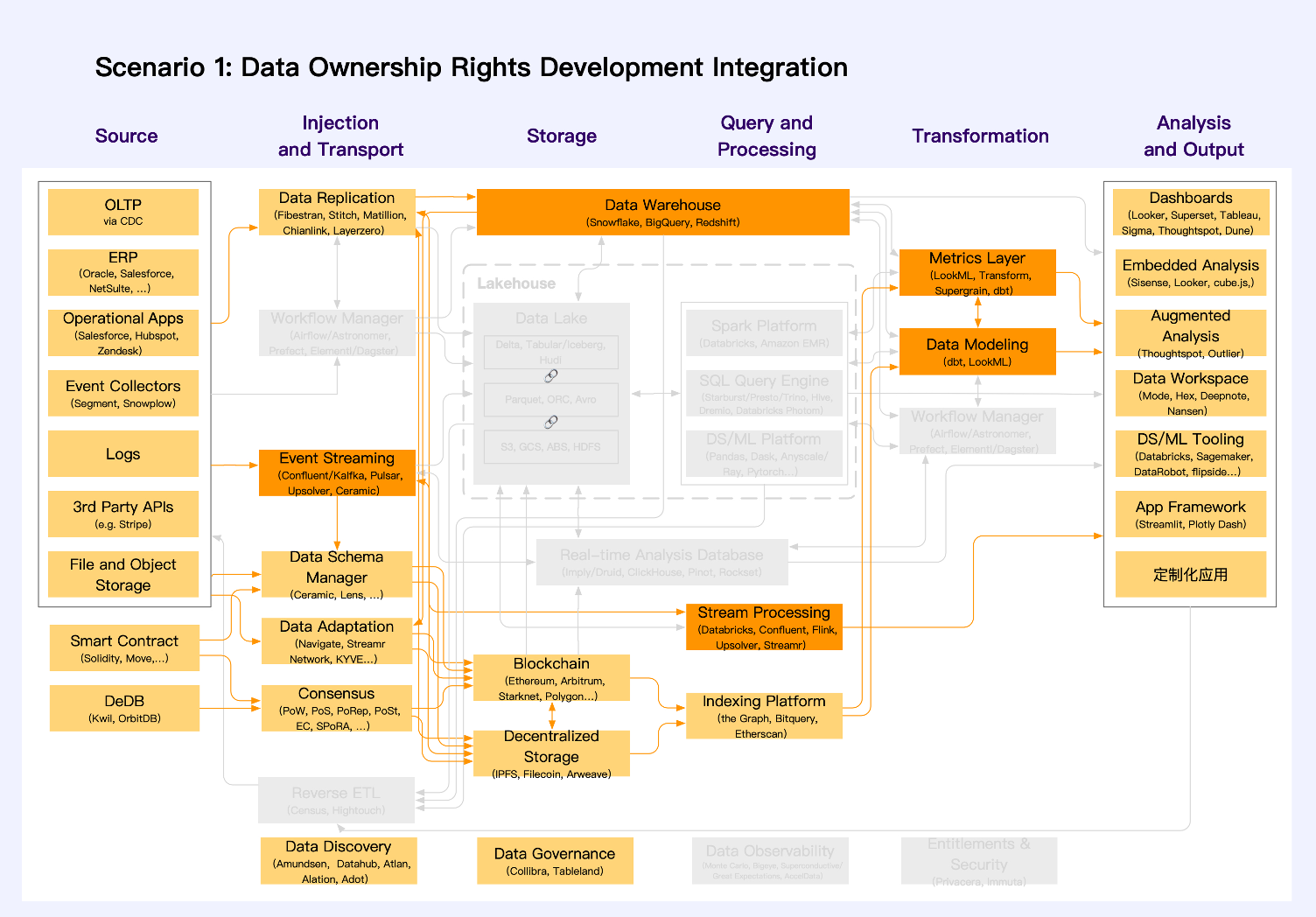The image size is (1316, 917).
Task: Click the Scenario 1 title text
Action: click(x=471, y=67)
